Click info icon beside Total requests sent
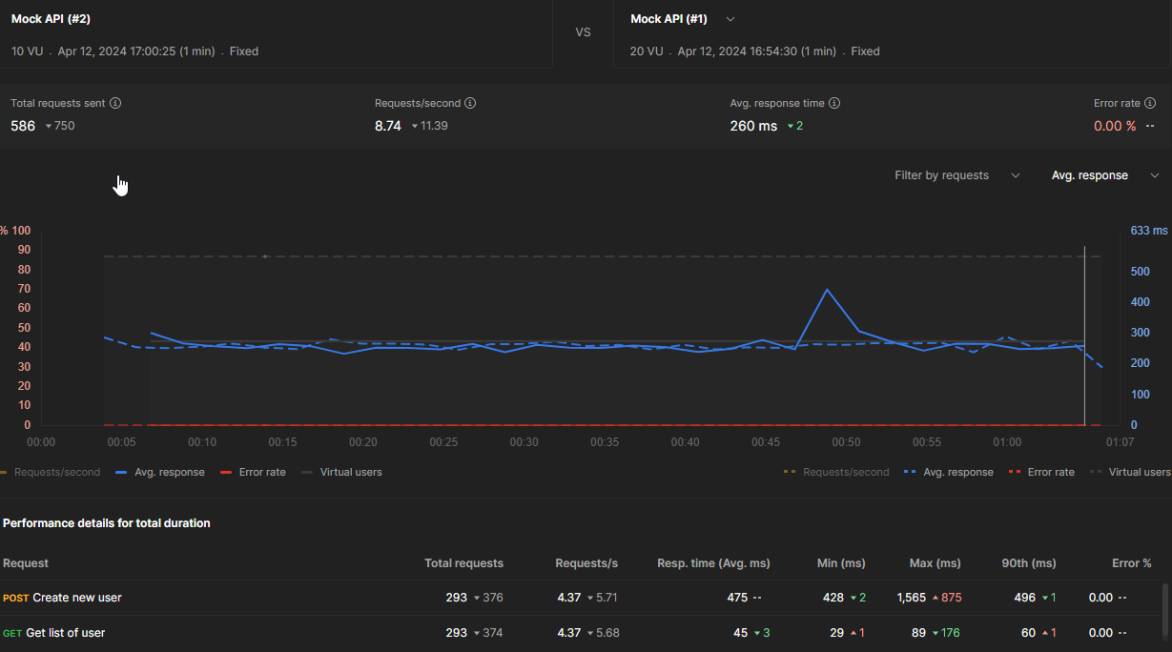The image size is (1172, 652). pos(115,103)
